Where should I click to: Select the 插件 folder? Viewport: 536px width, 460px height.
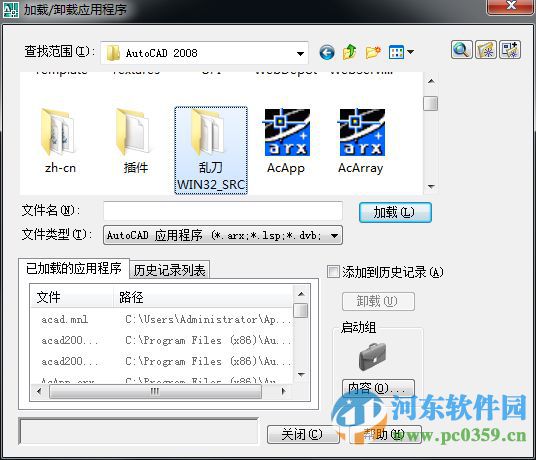[135, 141]
